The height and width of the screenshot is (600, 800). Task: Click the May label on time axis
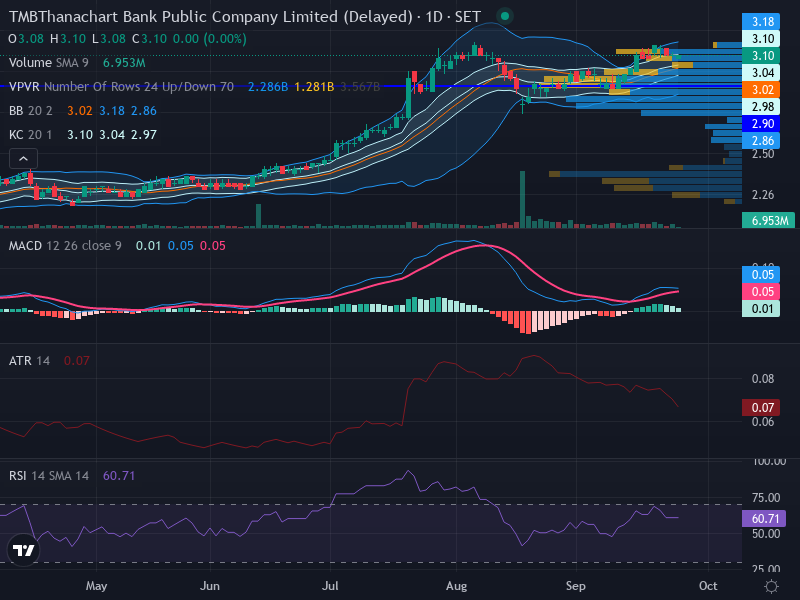click(x=96, y=586)
